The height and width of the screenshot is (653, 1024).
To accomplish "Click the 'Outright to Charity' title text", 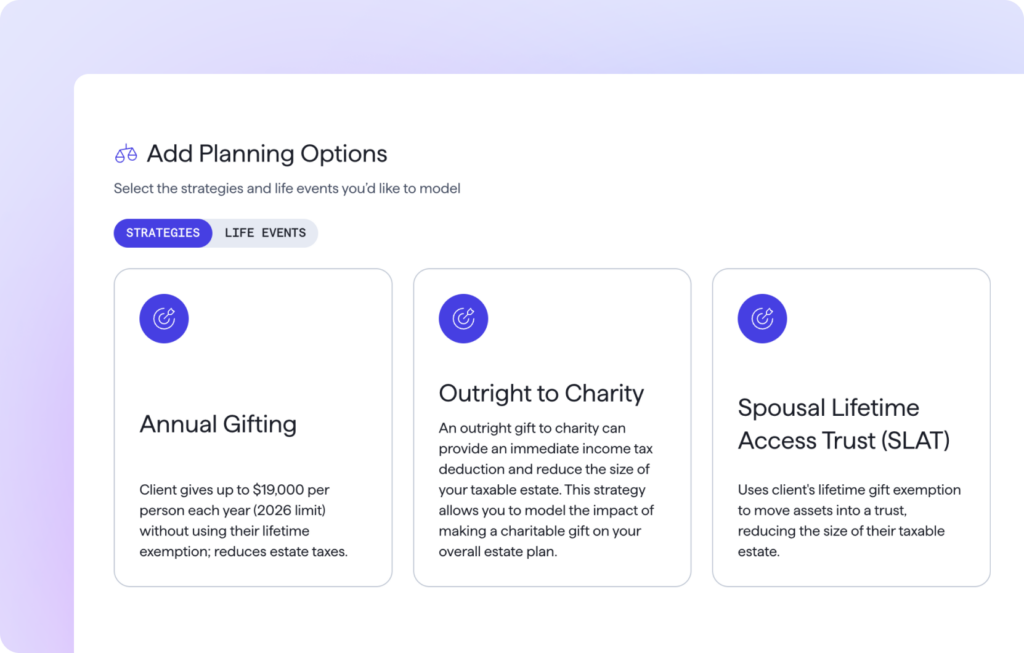I will click(x=541, y=393).
